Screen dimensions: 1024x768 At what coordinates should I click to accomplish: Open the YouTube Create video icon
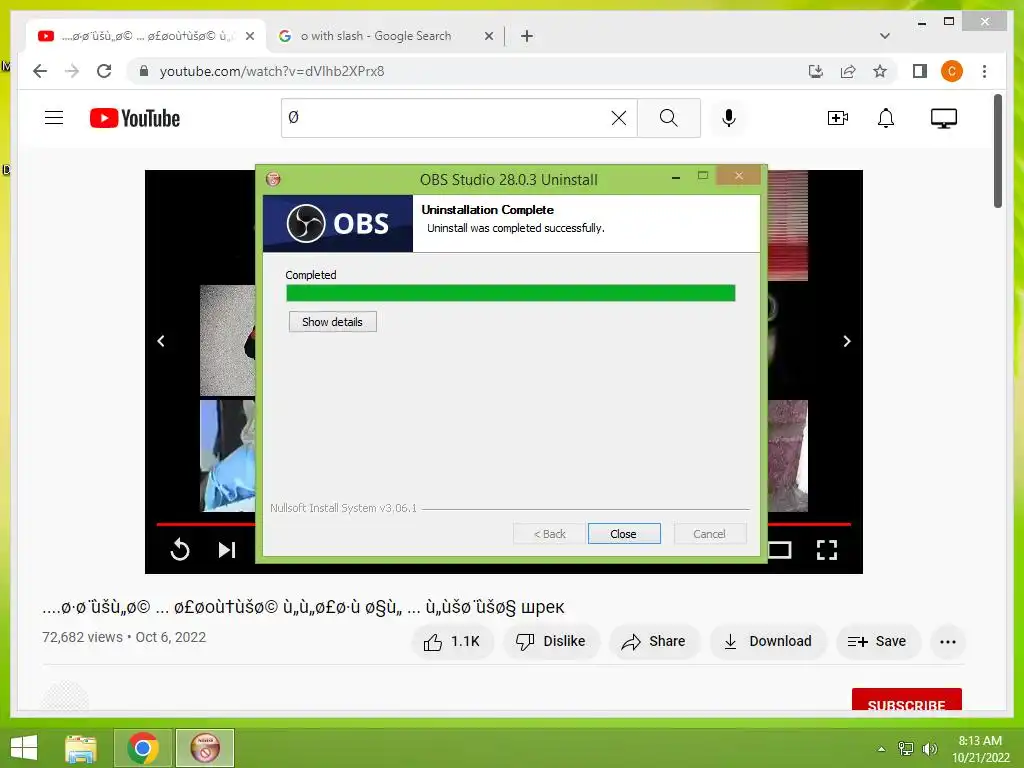[x=837, y=118]
